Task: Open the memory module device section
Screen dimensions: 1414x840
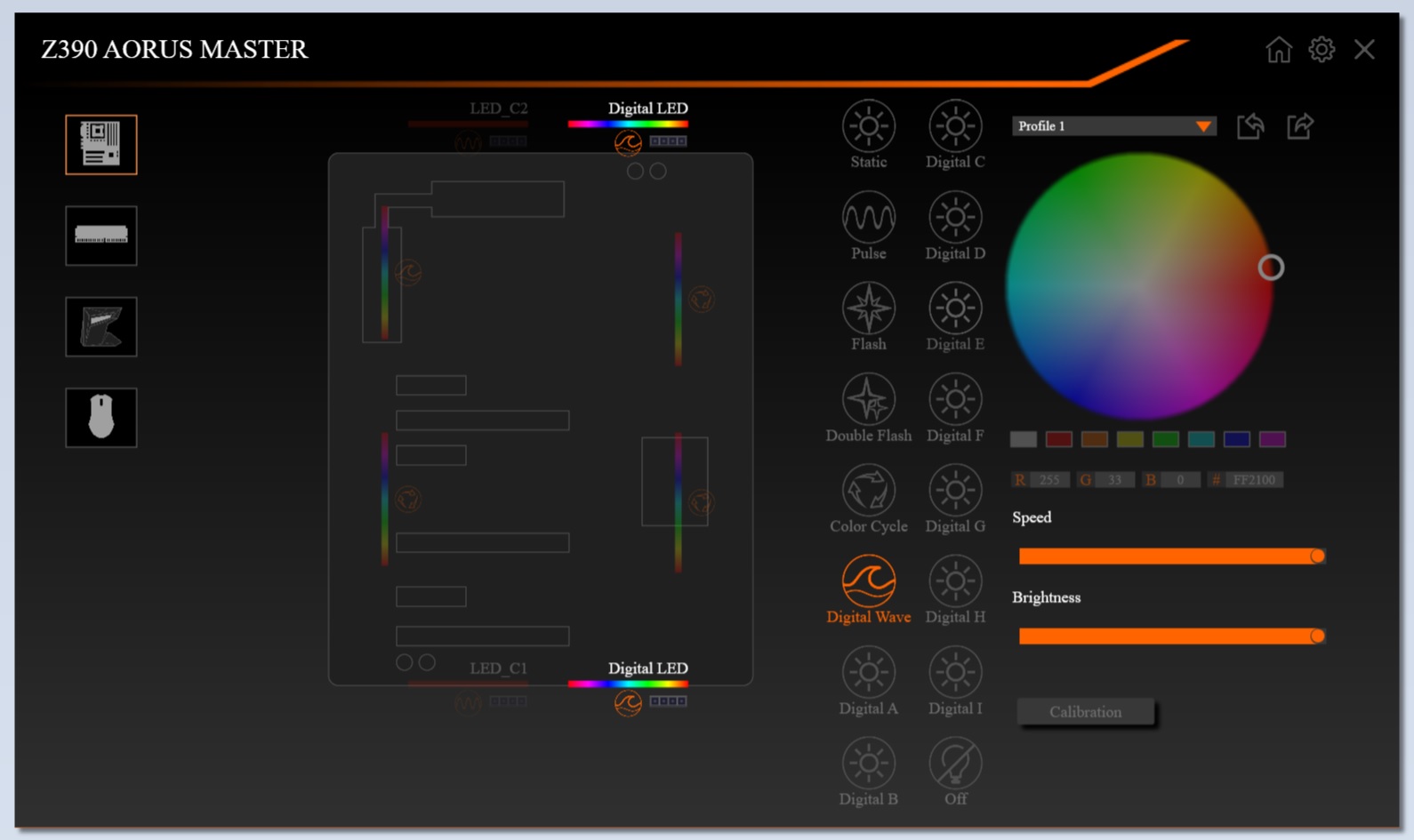Action: [101, 236]
